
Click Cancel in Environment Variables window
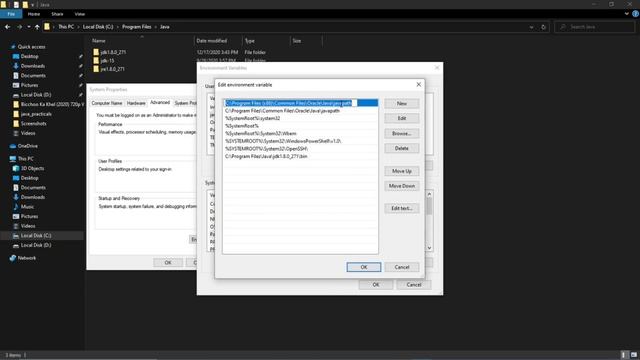pos(413,284)
